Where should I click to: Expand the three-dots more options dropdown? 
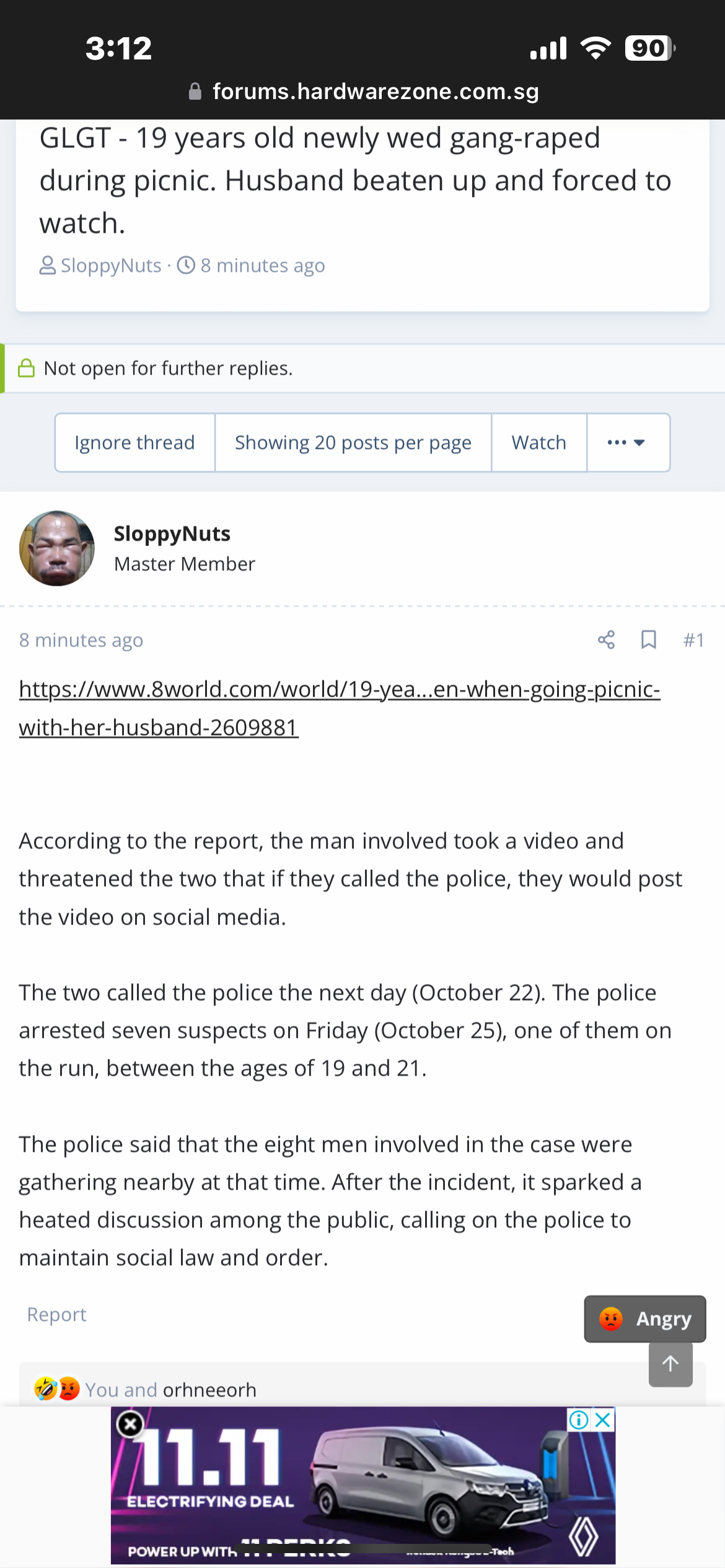click(628, 443)
